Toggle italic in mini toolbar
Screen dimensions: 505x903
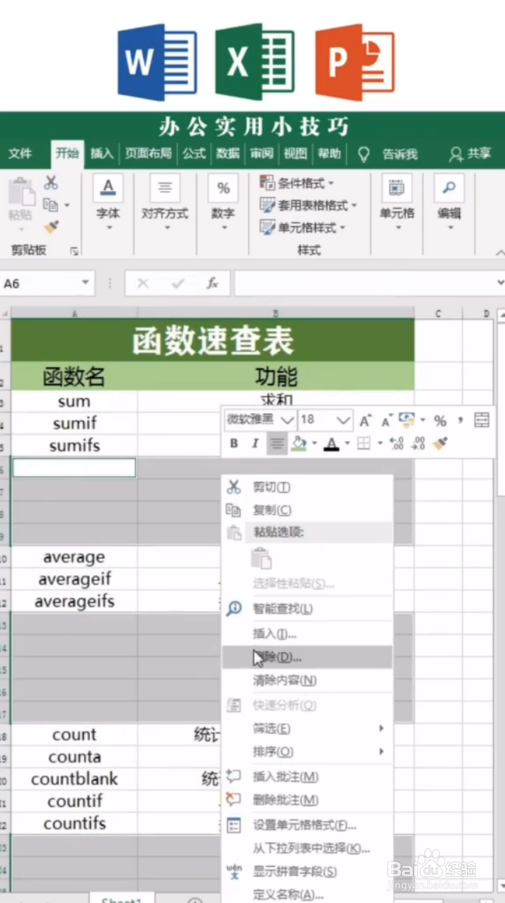255,443
